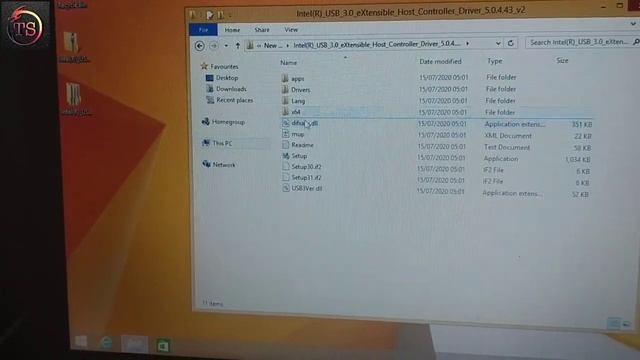This screenshot has width=640, height=360.
Task: Select the Setup application icon
Action: click(x=286, y=156)
